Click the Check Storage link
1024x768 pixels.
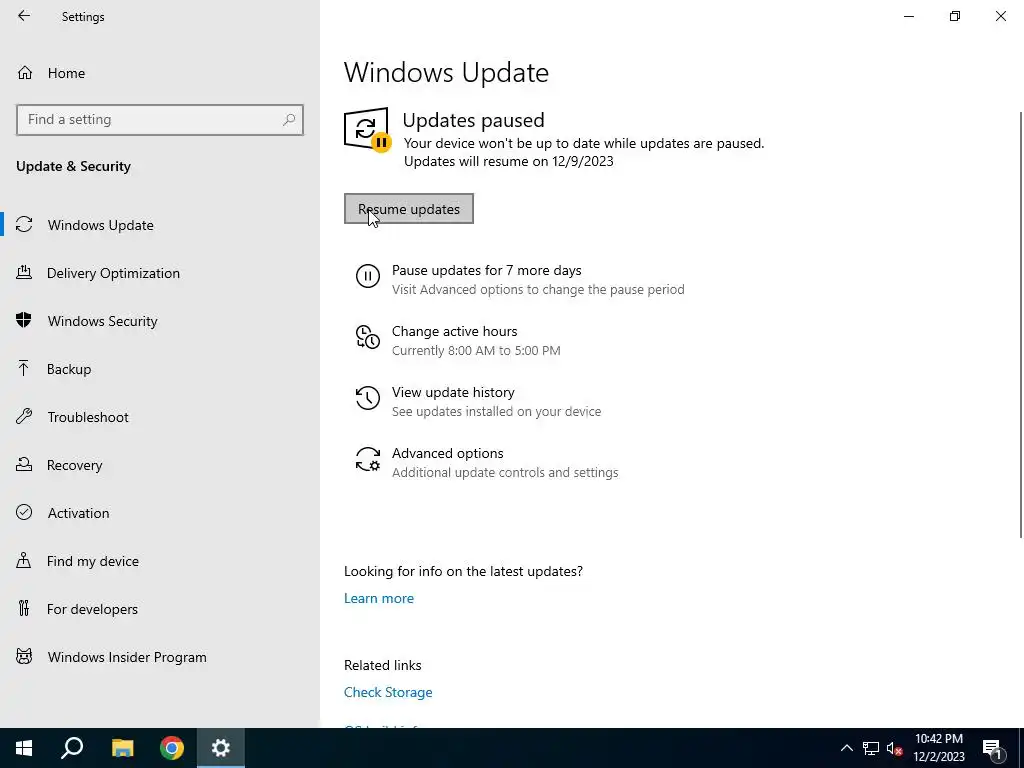click(x=388, y=692)
